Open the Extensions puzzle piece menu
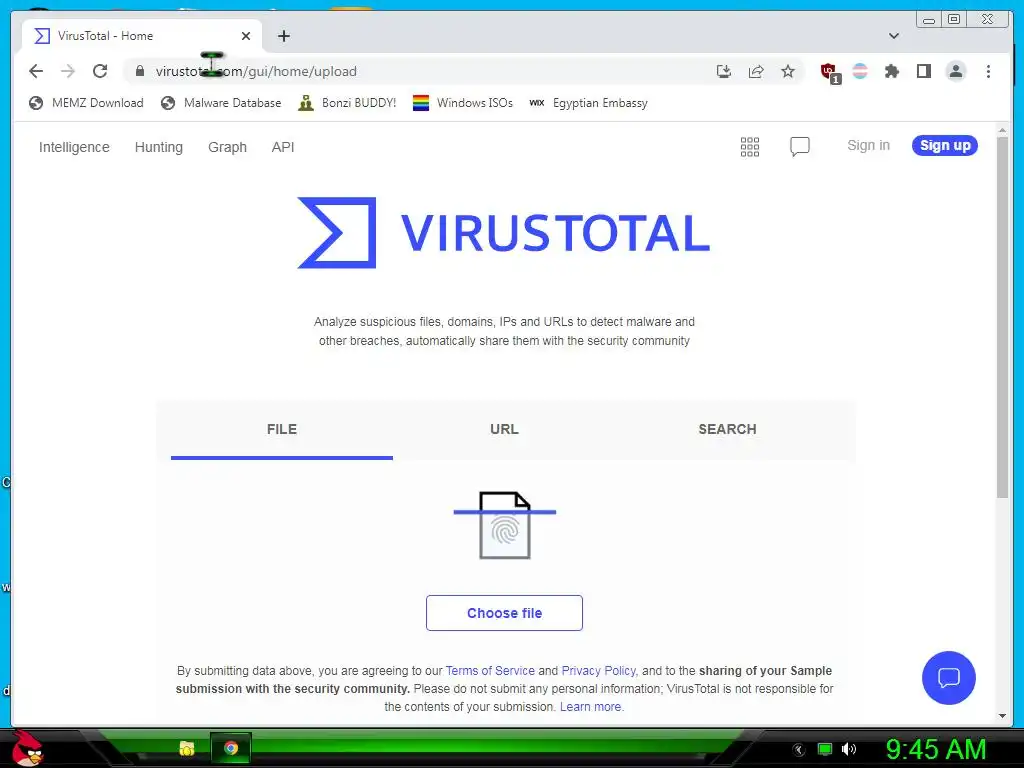 [x=892, y=71]
